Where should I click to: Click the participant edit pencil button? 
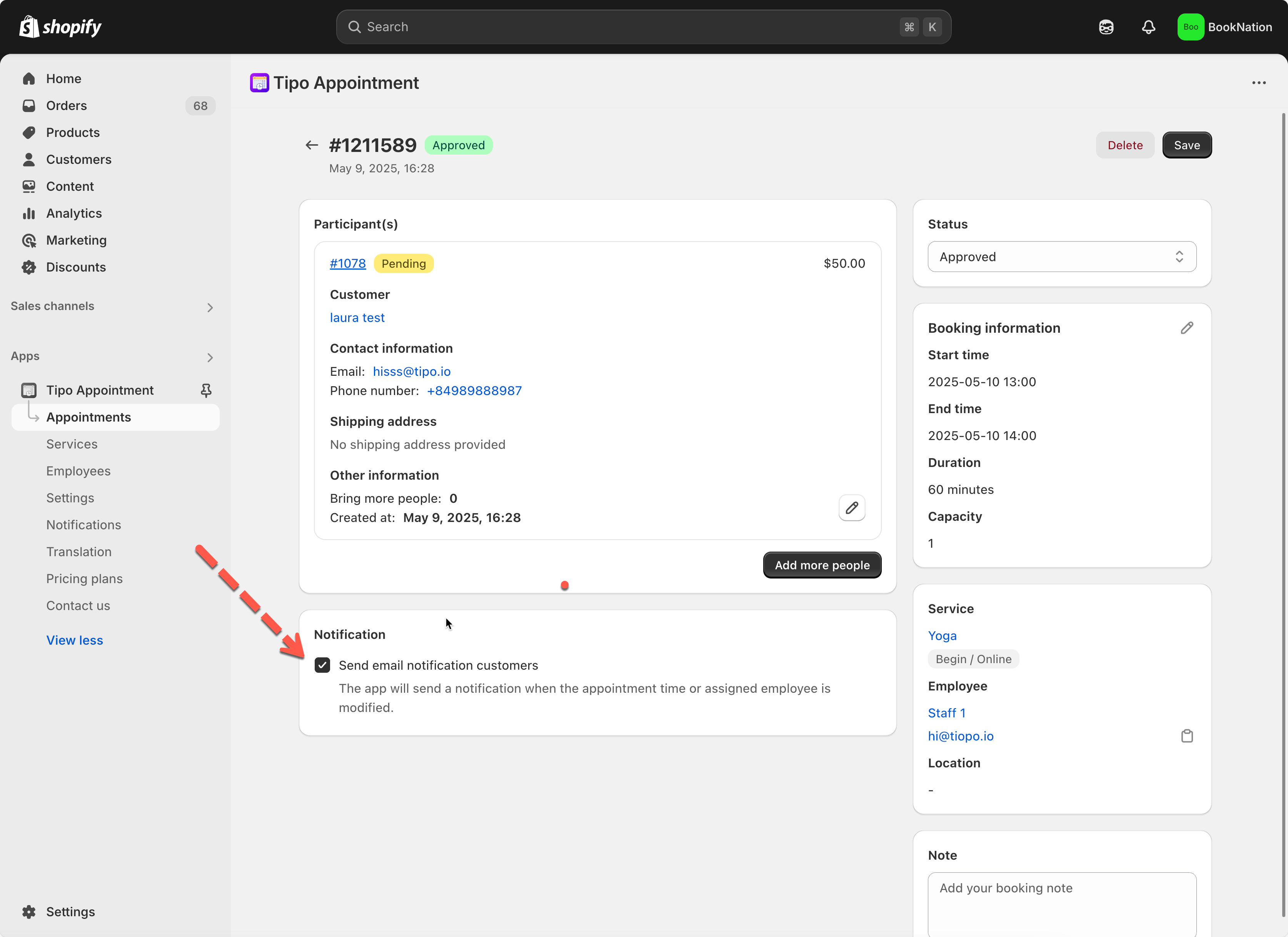tap(851, 508)
